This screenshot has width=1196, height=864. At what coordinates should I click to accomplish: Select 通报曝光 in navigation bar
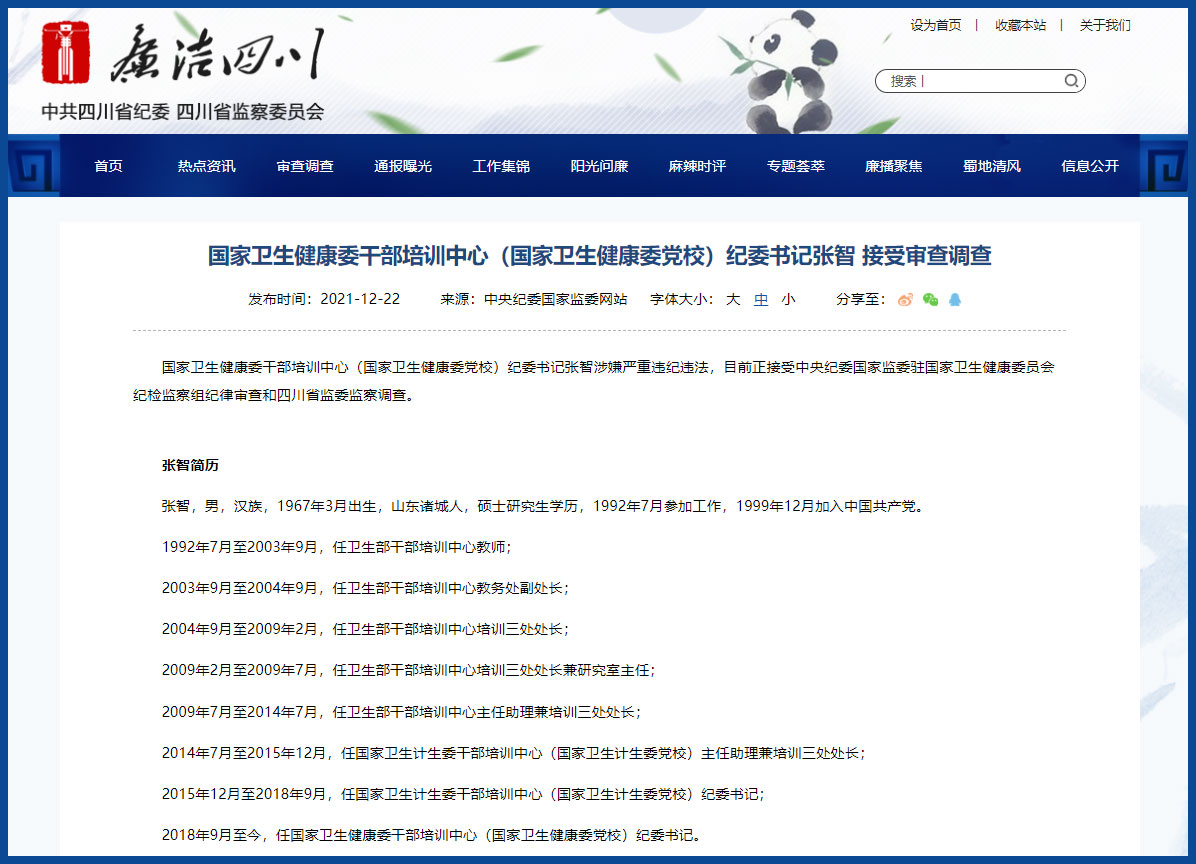403,166
